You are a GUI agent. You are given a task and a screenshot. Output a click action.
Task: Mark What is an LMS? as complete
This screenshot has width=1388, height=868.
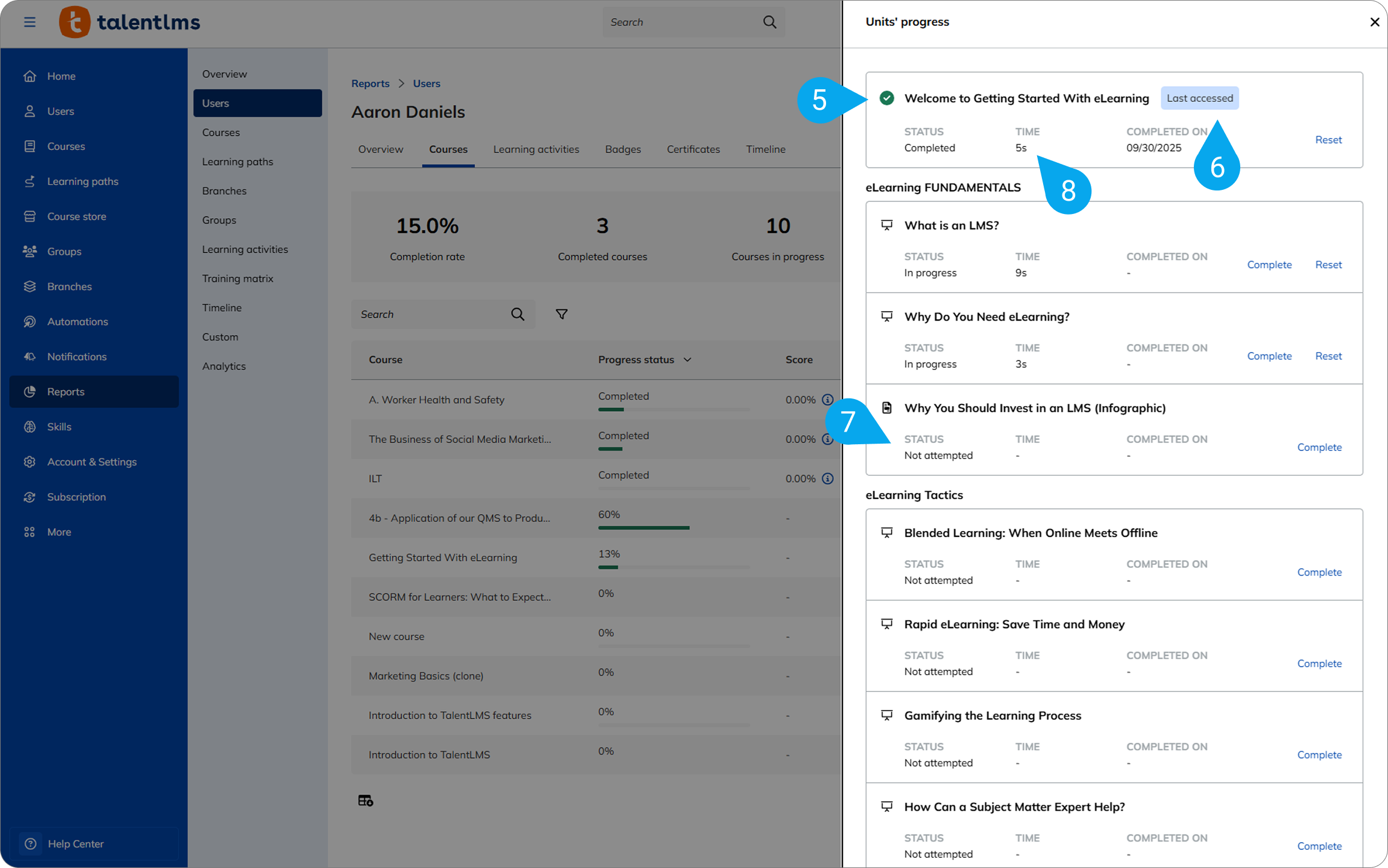pyautogui.click(x=1269, y=265)
